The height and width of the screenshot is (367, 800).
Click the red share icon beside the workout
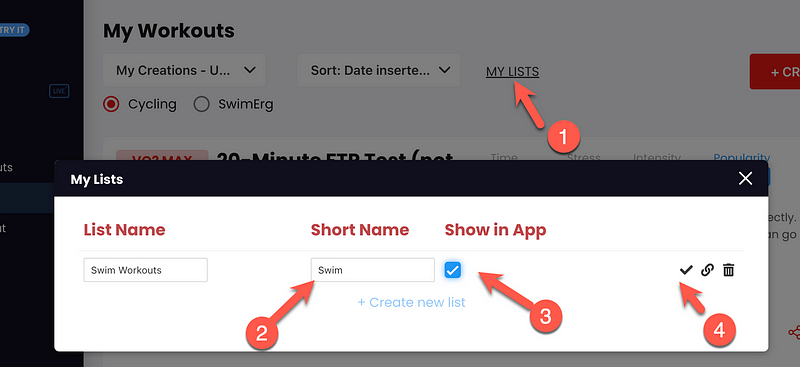point(794,333)
